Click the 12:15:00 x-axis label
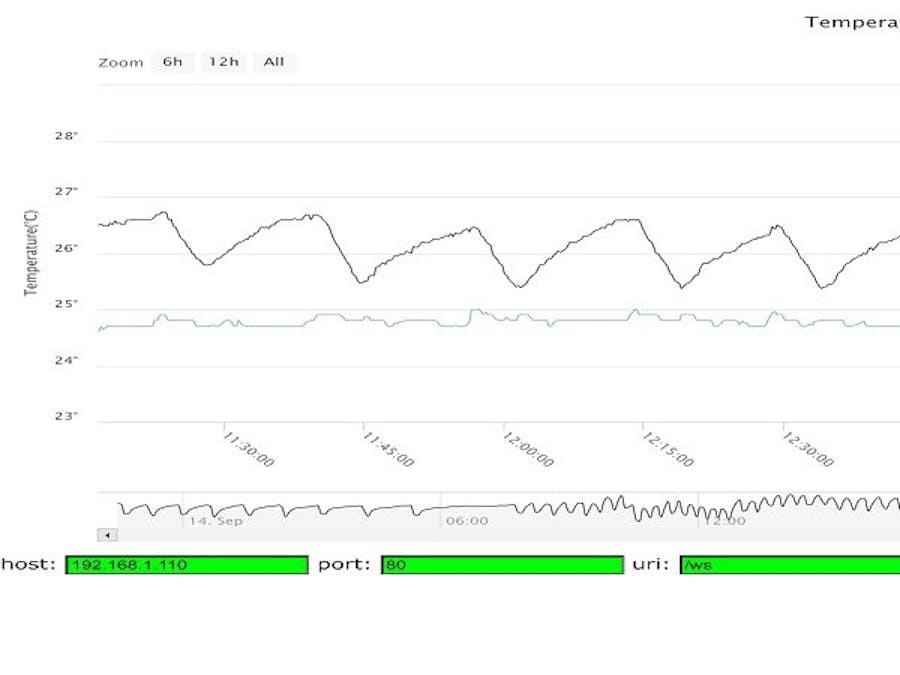Viewport: 900px width, 675px height. [669, 449]
